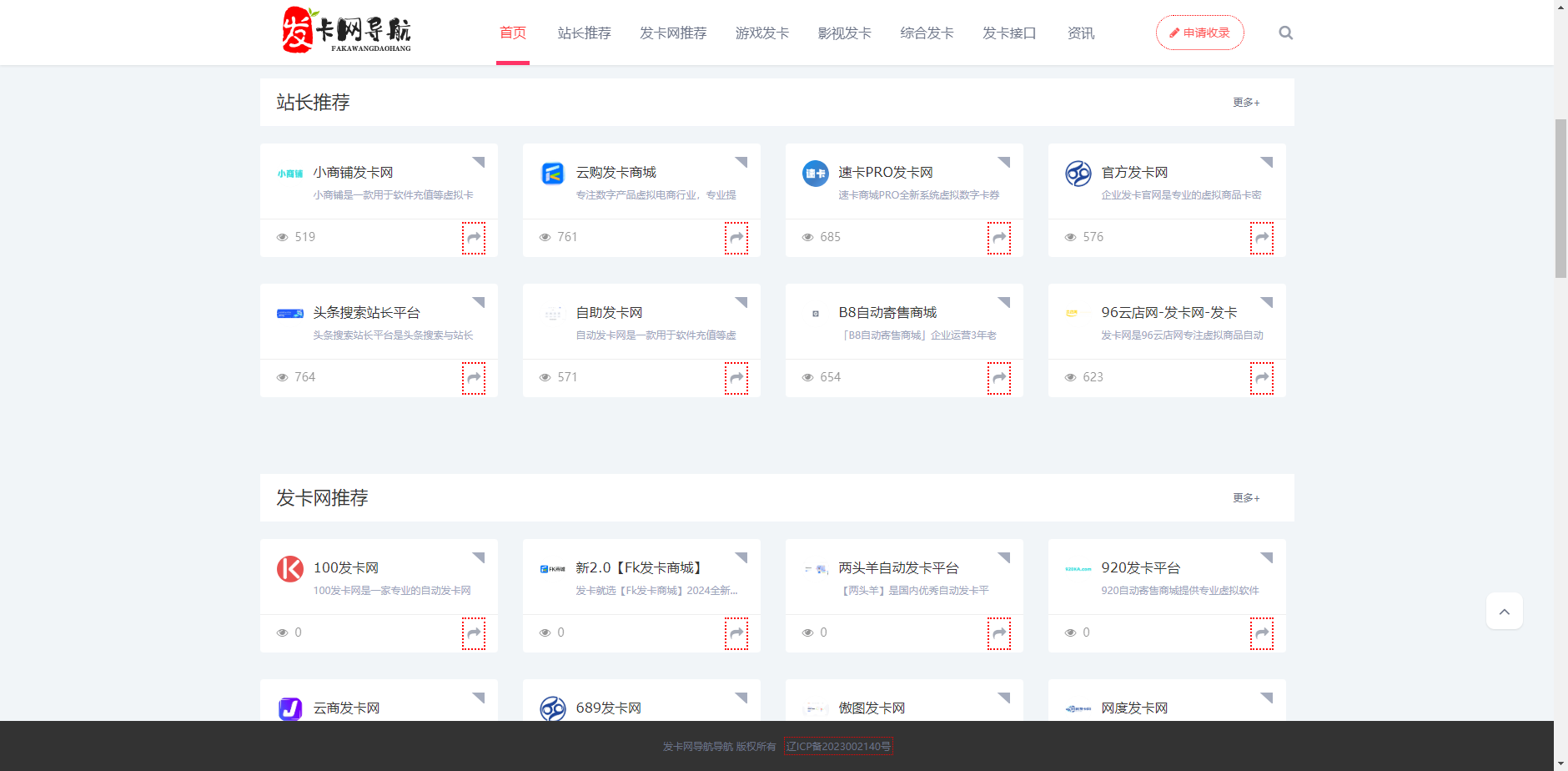Go to 综合发卡 in navigation

click(x=927, y=33)
